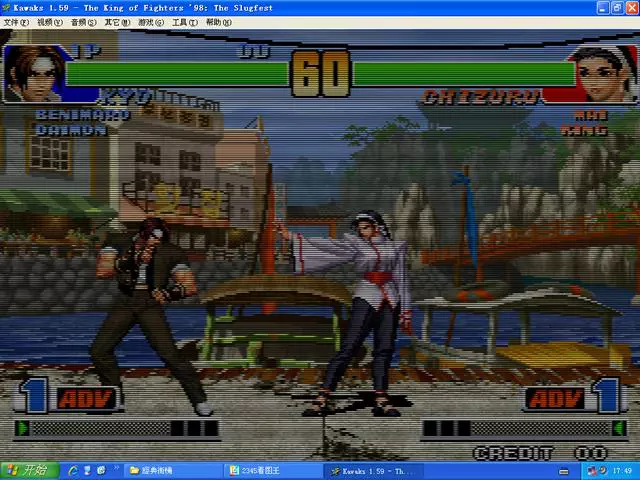The image size is (640, 480).
Task: Expand the quick launch overflow chevron
Action: point(116,468)
